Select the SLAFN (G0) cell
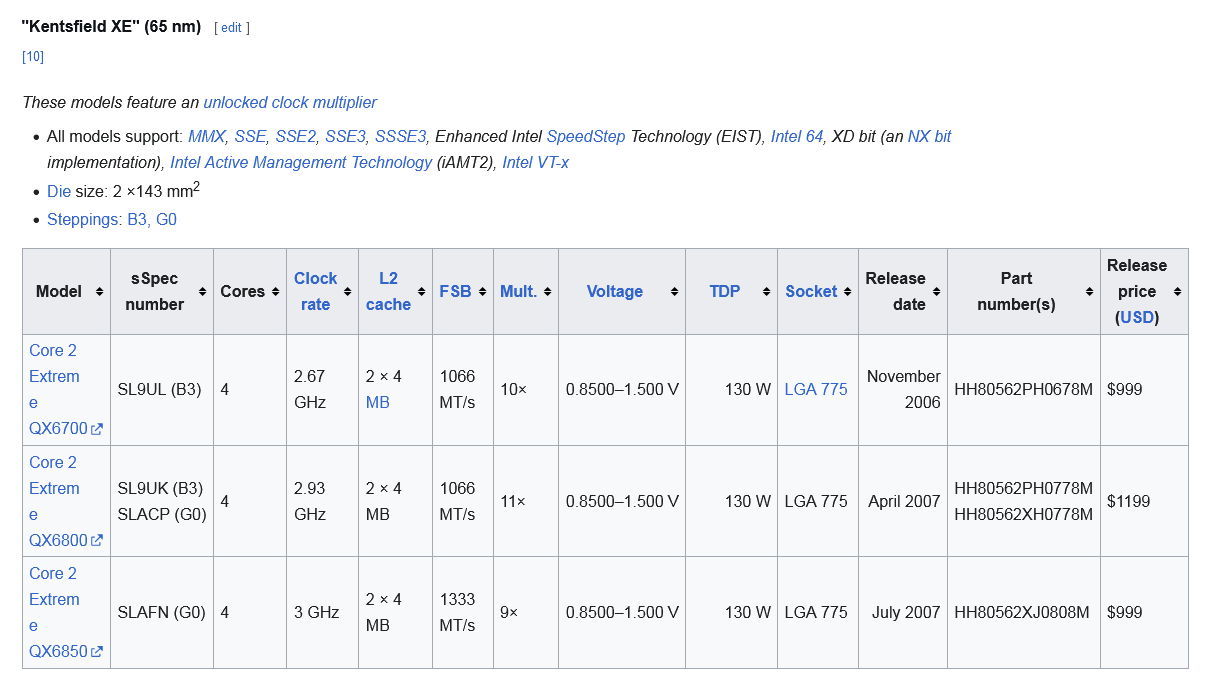 162,613
